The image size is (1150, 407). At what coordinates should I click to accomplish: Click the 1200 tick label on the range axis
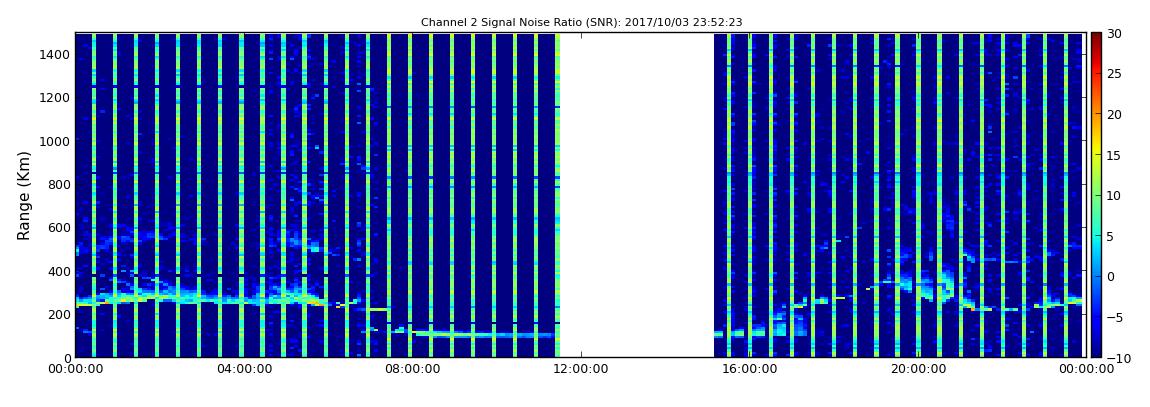pos(56,98)
